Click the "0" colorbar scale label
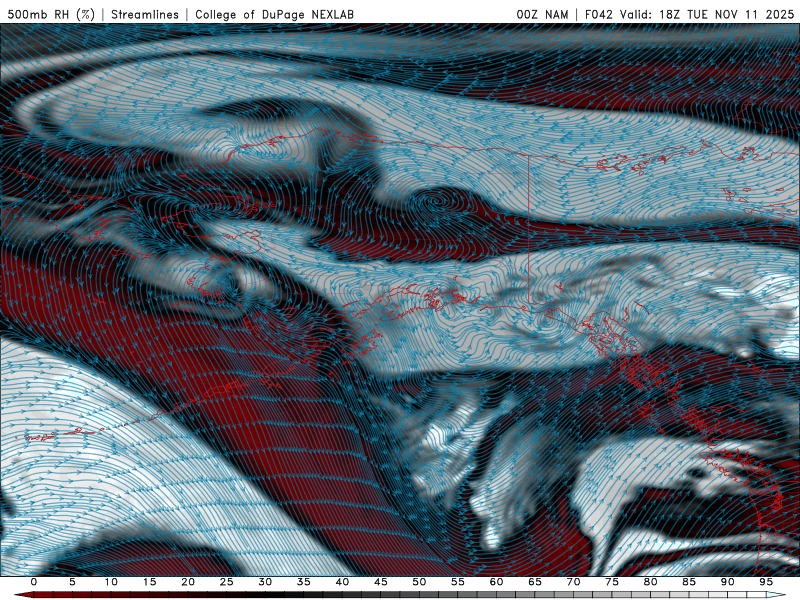 click(x=34, y=582)
